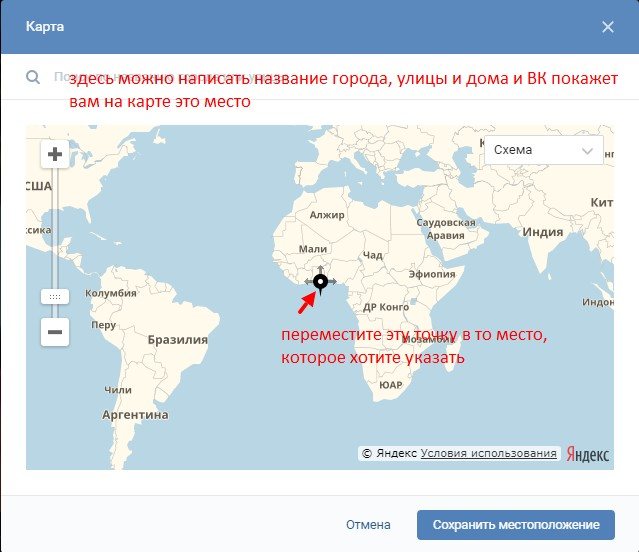Click the red Яндекс logo
Image resolution: width=639 pixels, height=552 pixels.
587,454
